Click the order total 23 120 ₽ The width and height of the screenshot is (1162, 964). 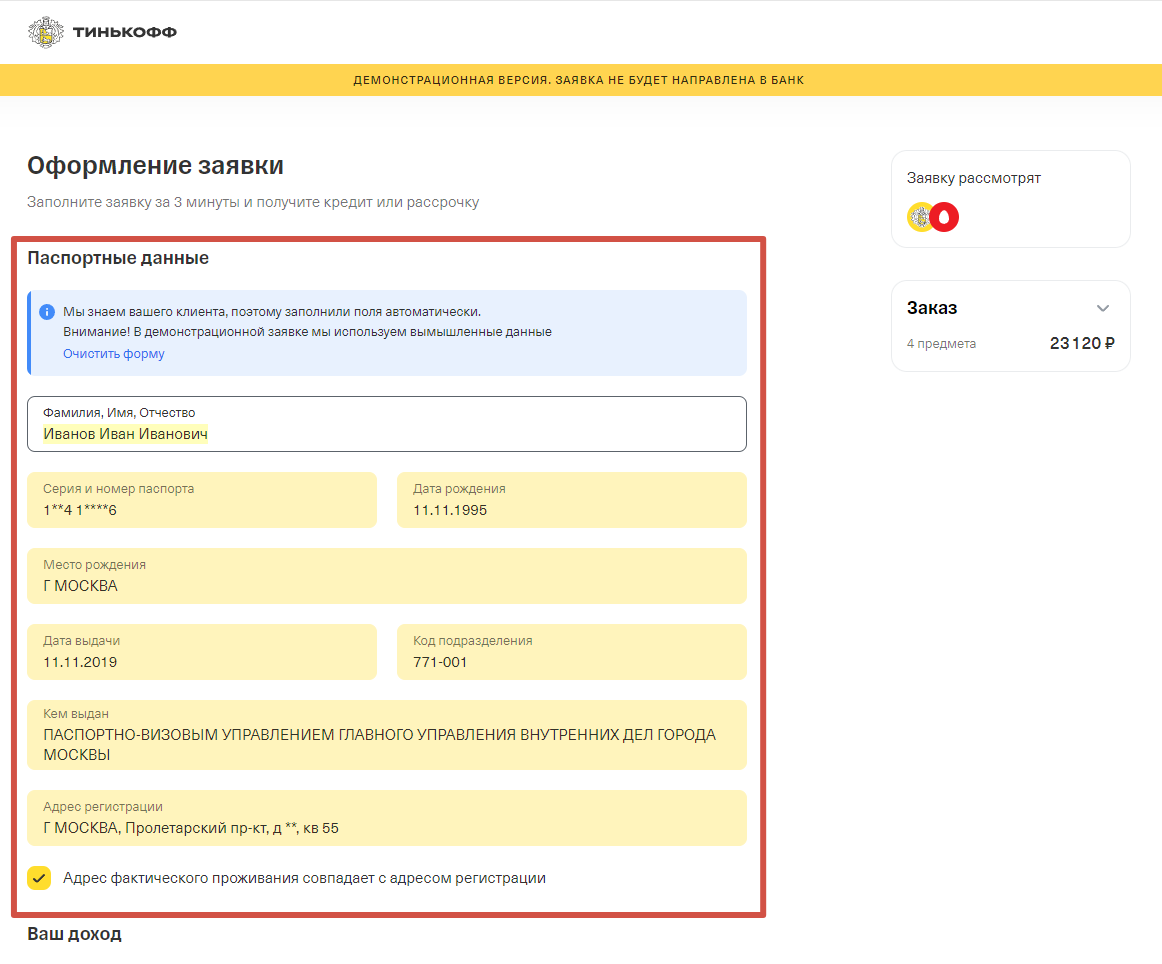coord(1082,343)
